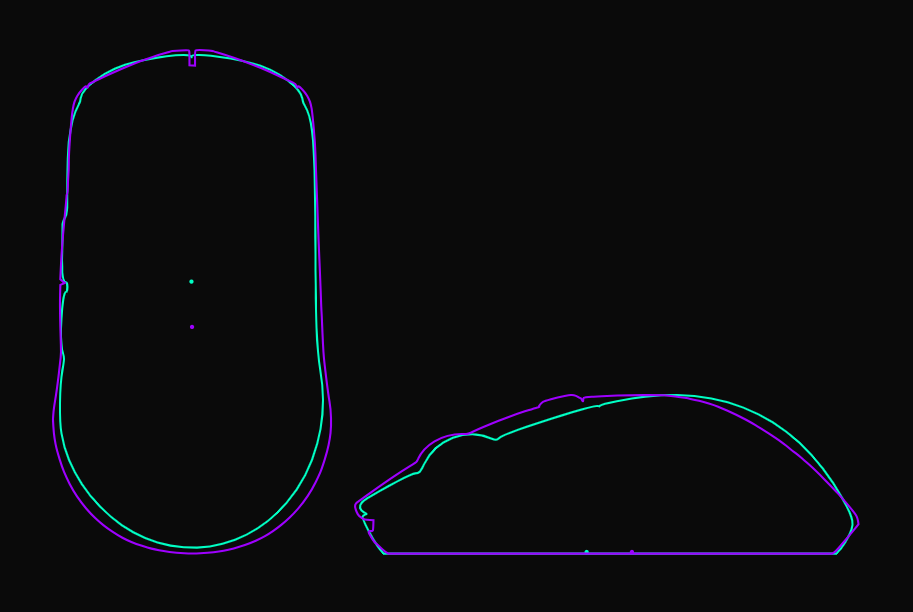The width and height of the screenshot is (913, 612).
Task: Select the purple dot on side view baseline
Action: (632, 551)
